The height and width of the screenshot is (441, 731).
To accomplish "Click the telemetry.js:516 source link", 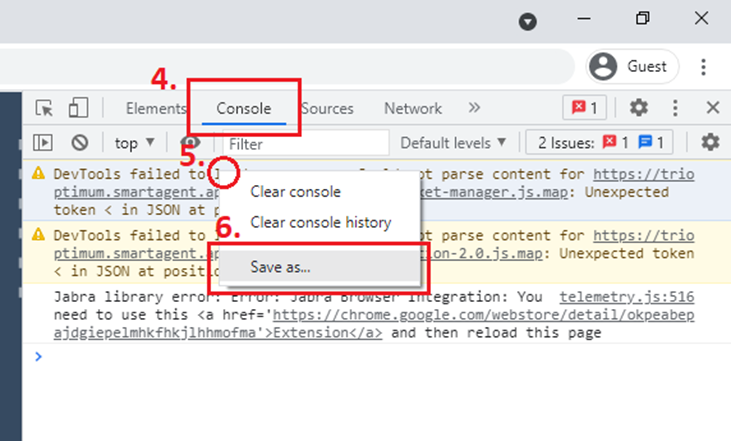I will pos(627,298).
